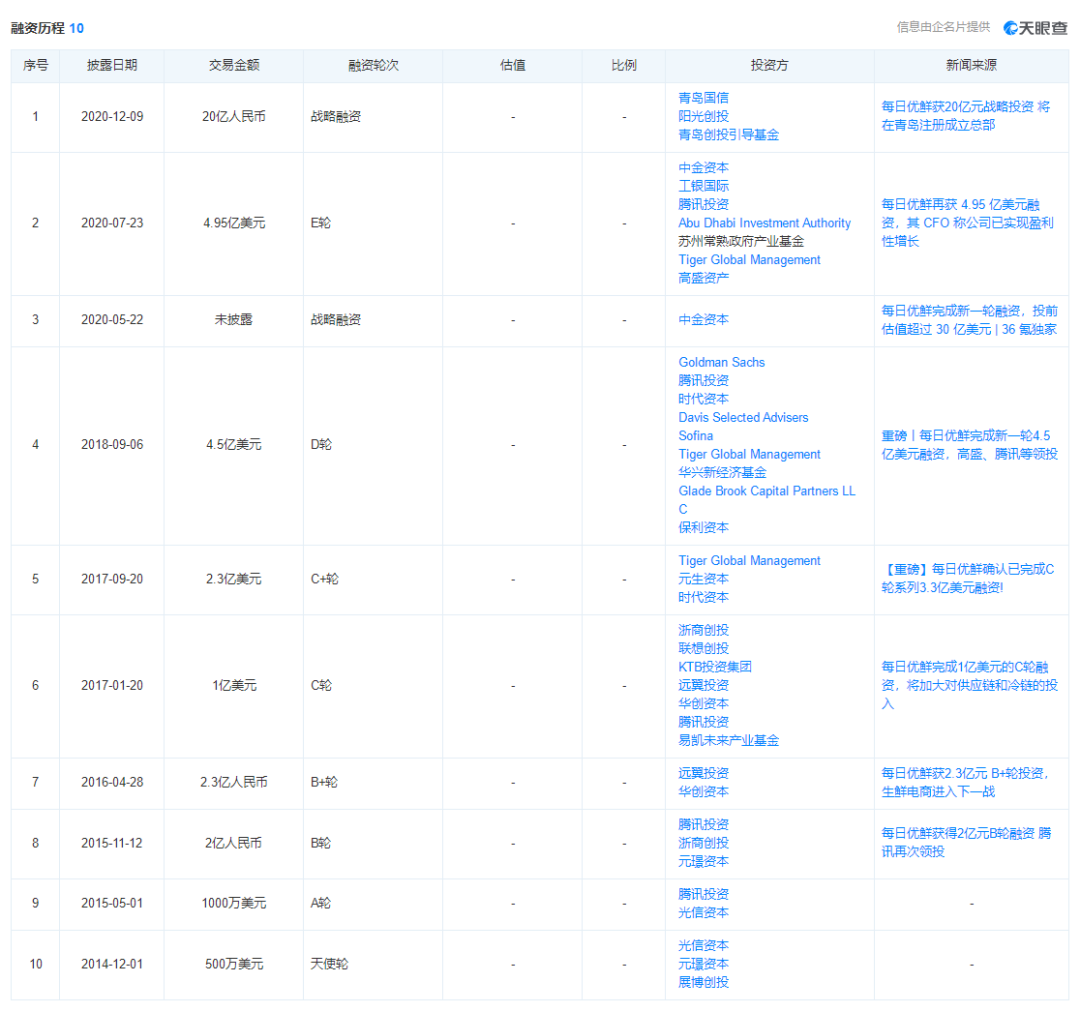Open Davis Selected Advisers investor link
This screenshot has height=1012, width=1080.
tap(743, 417)
